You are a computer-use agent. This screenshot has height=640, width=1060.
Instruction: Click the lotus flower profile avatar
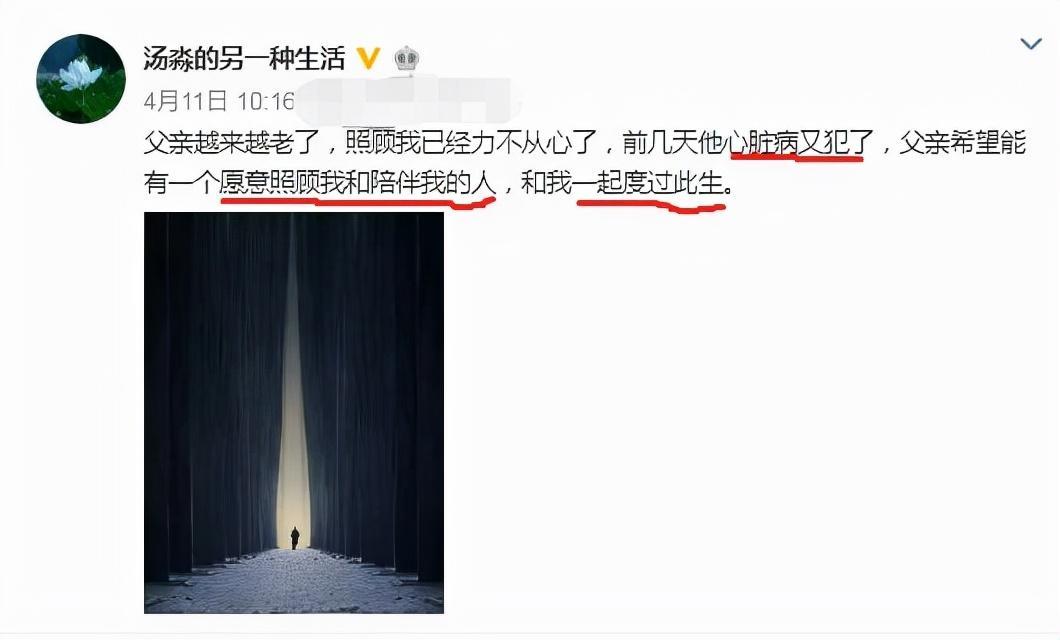(x=81, y=78)
